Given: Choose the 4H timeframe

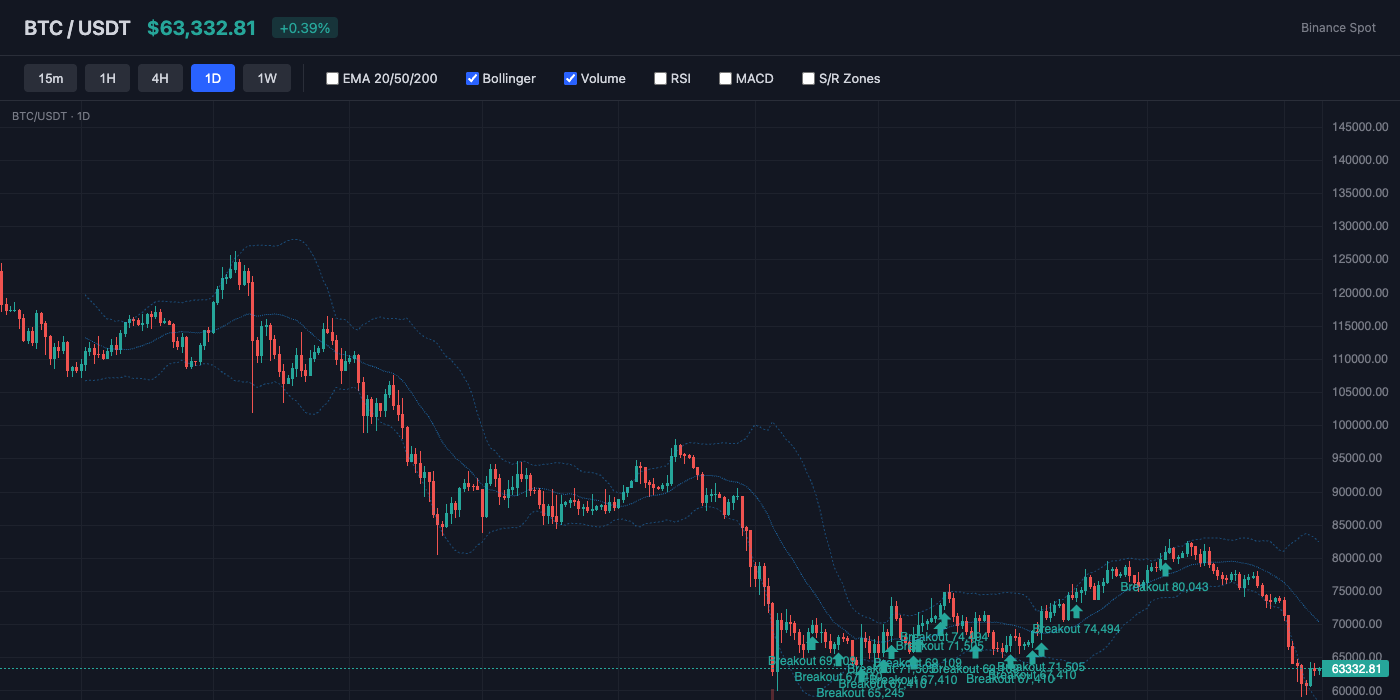Looking at the screenshot, I should click(160, 78).
